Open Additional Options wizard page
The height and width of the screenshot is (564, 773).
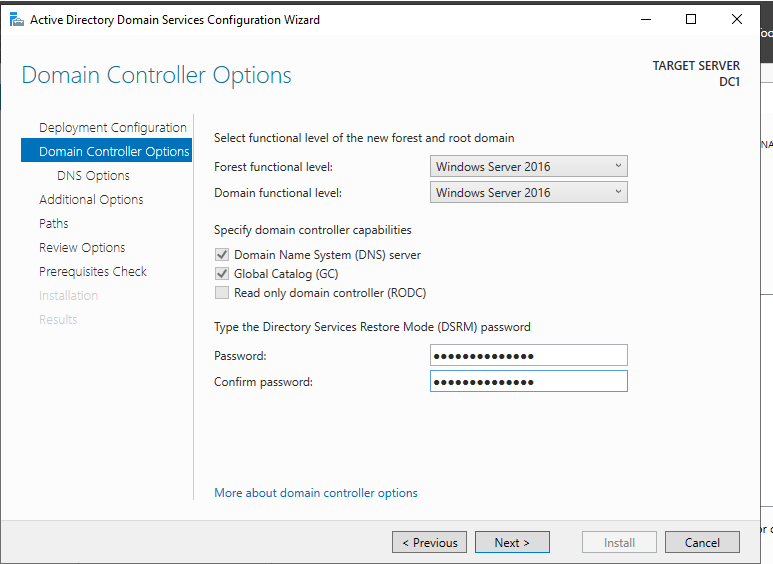click(x=91, y=200)
